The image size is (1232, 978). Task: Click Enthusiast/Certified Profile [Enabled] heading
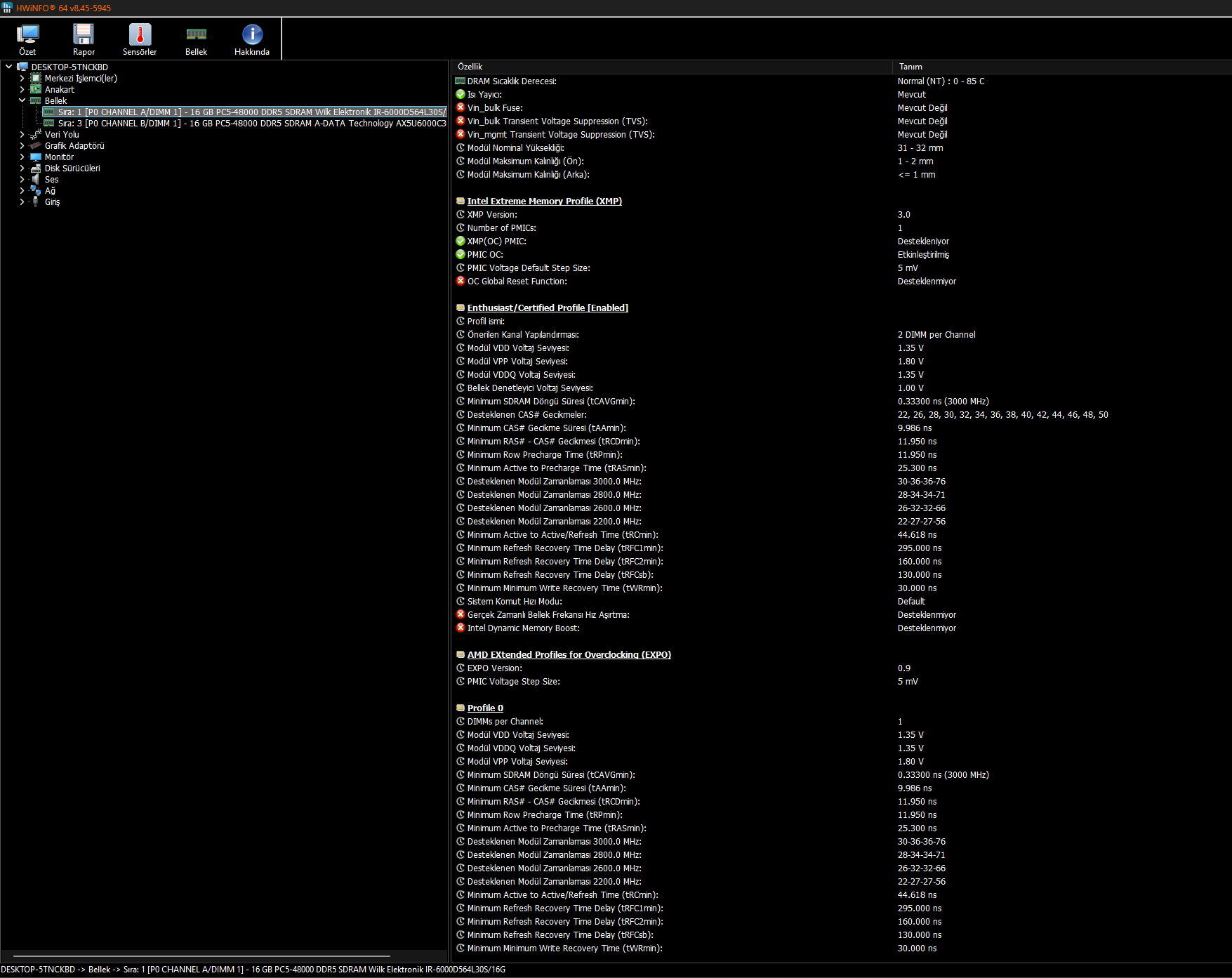pos(548,308)
